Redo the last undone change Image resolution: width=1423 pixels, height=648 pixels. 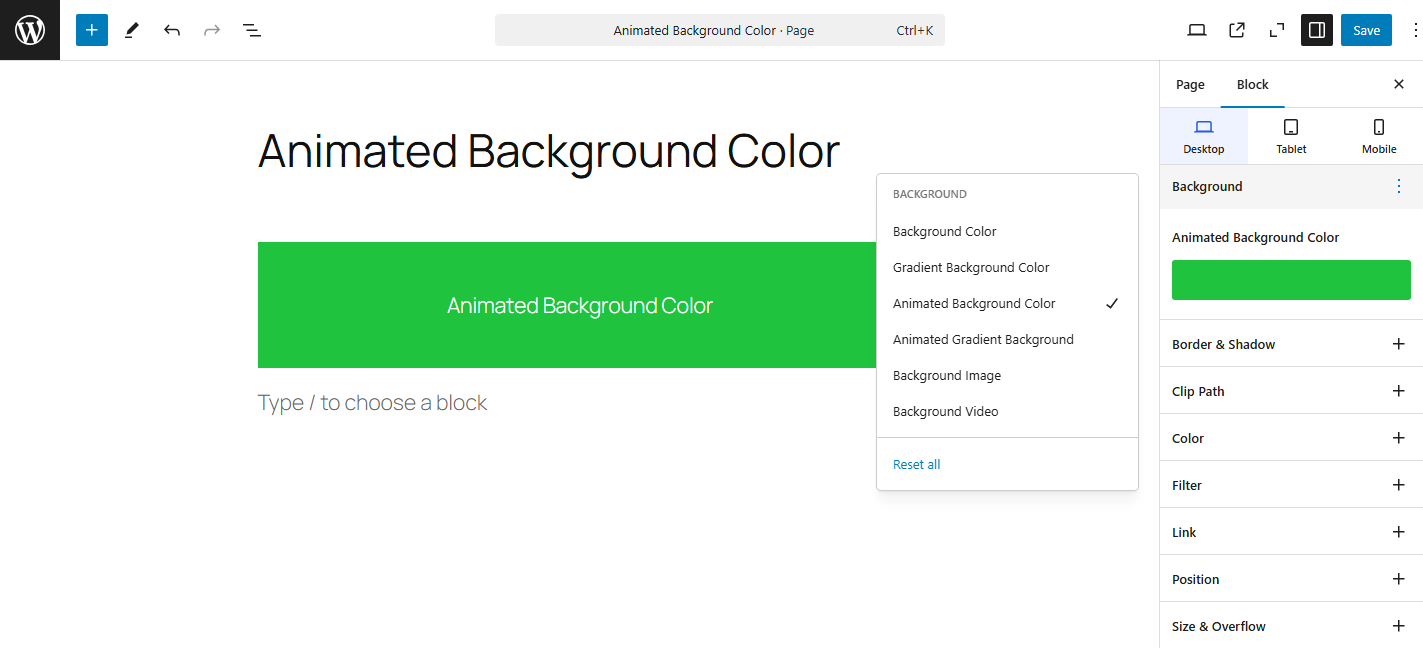(x=212, y=30)
